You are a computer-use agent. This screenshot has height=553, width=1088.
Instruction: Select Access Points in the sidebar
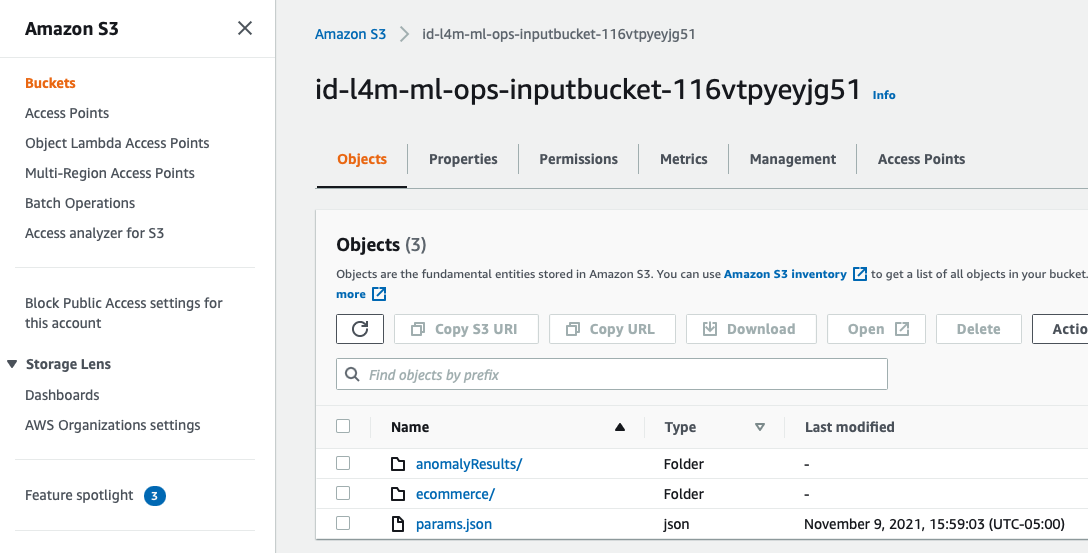(67, 113)
